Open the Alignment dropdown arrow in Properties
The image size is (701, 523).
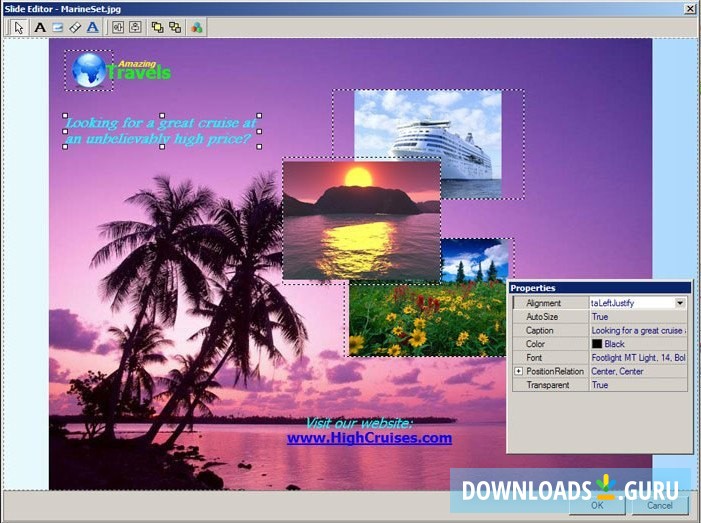[x=680, y=303]
